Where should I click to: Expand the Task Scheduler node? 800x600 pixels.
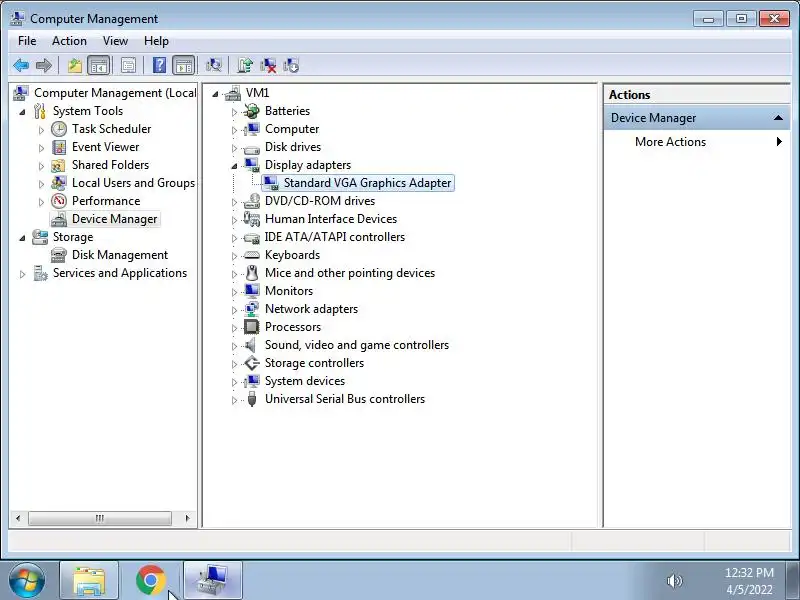pyautogui.click(x=41, y=130)
